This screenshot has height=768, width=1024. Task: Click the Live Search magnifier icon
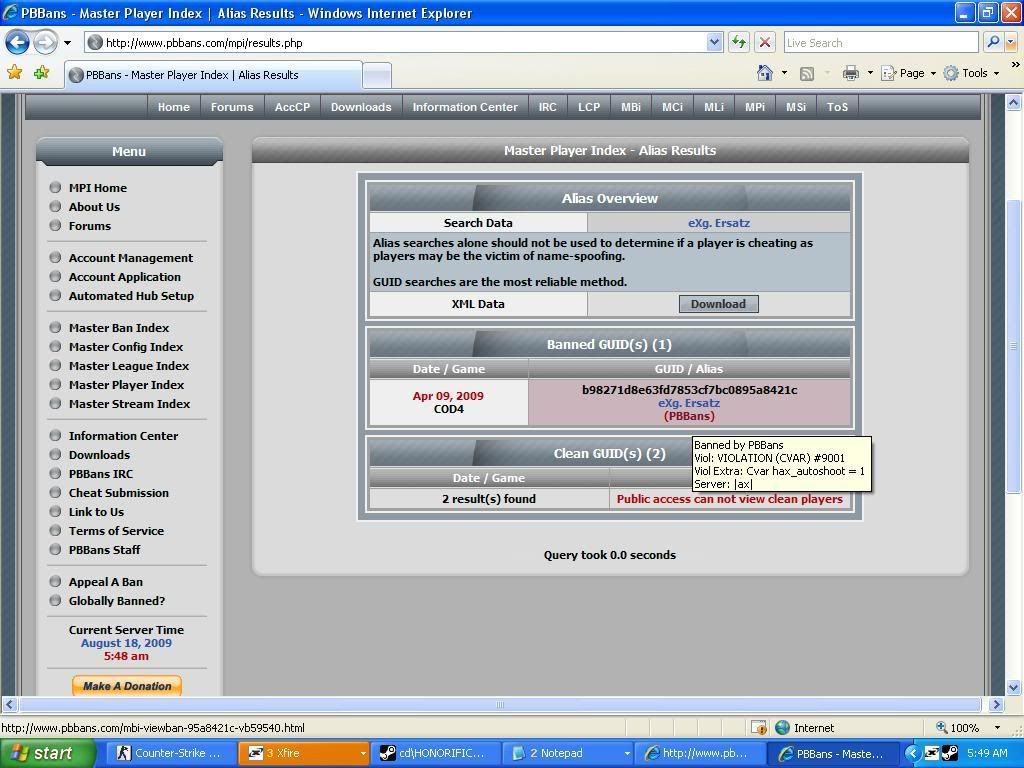click(993, 42)
